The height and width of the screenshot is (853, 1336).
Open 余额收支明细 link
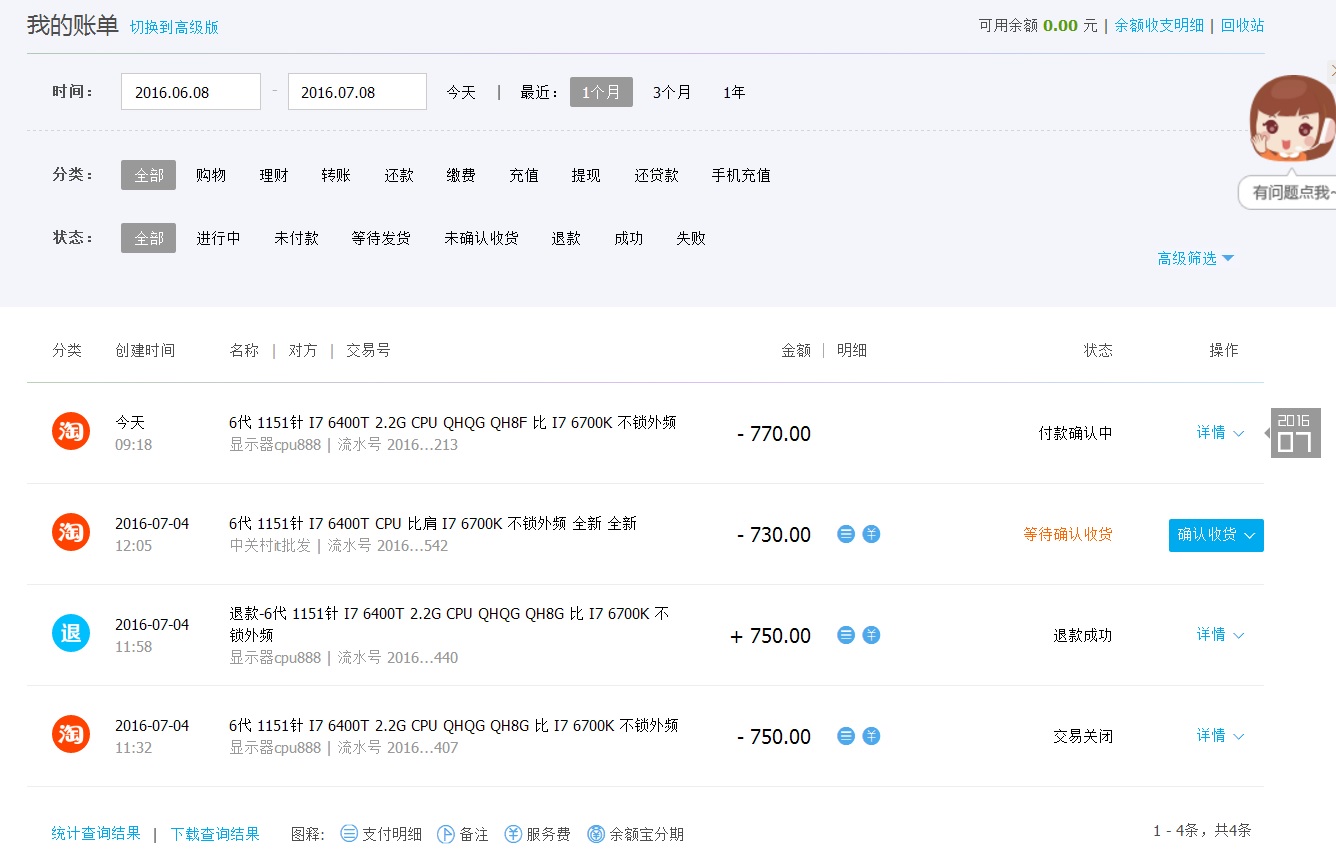pyautogui.click(x=1159, y=25)
